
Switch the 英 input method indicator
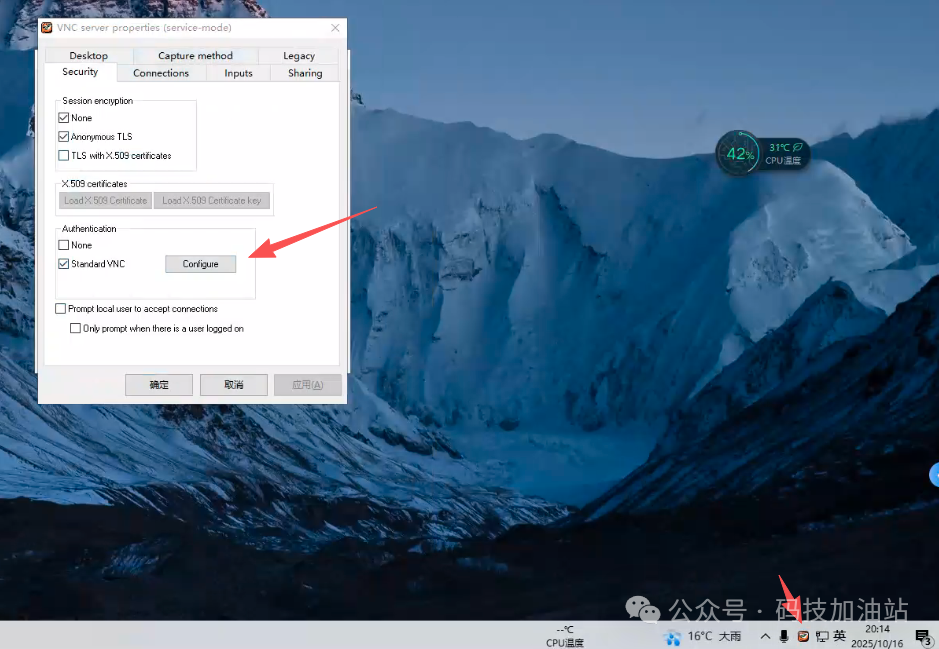click(840, 636)
